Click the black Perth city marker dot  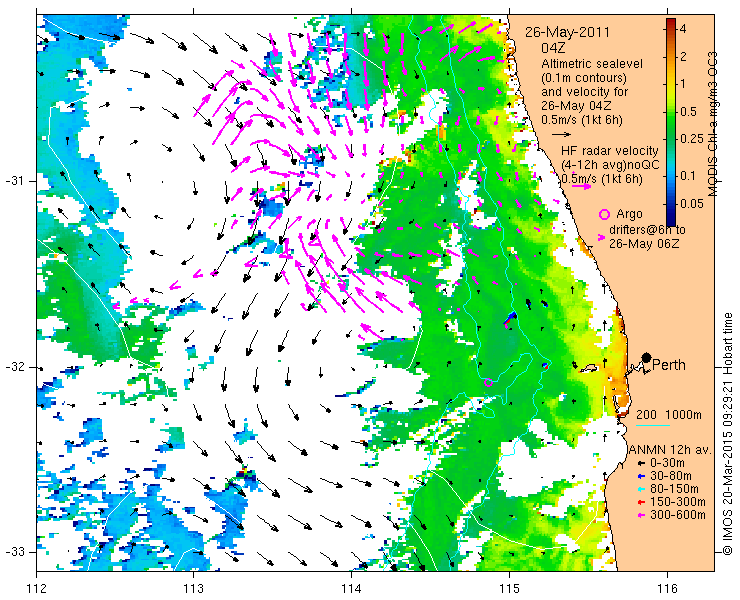(x=647, y=357)
